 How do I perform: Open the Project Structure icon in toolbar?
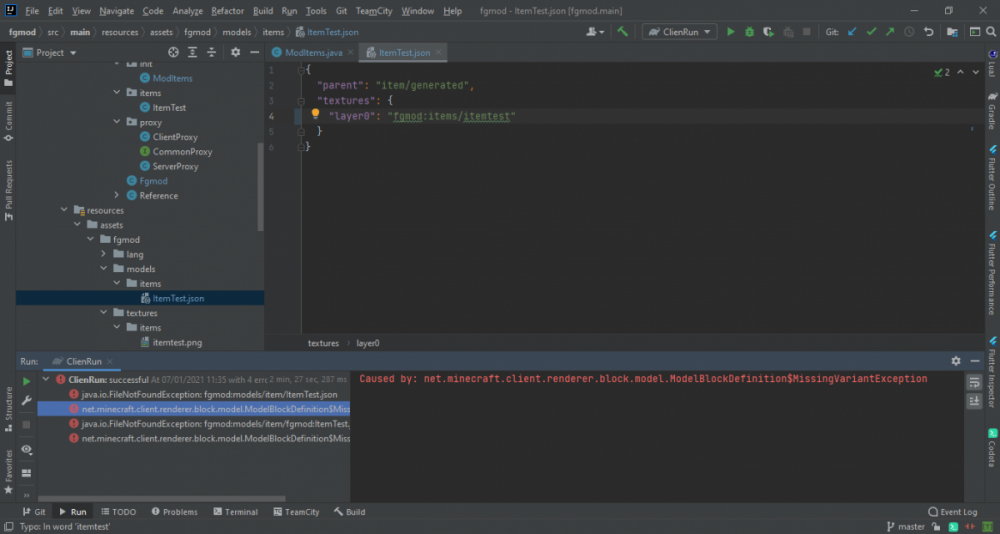pos(952,31)
